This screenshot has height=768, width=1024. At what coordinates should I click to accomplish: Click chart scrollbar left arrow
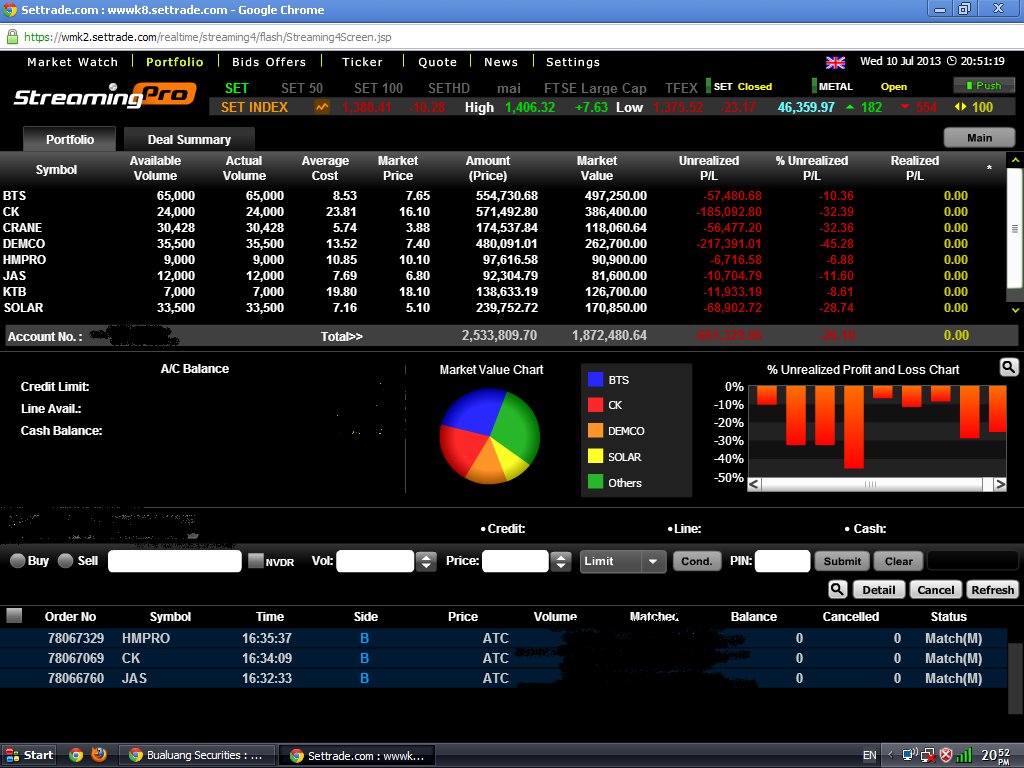click(754, 484)
